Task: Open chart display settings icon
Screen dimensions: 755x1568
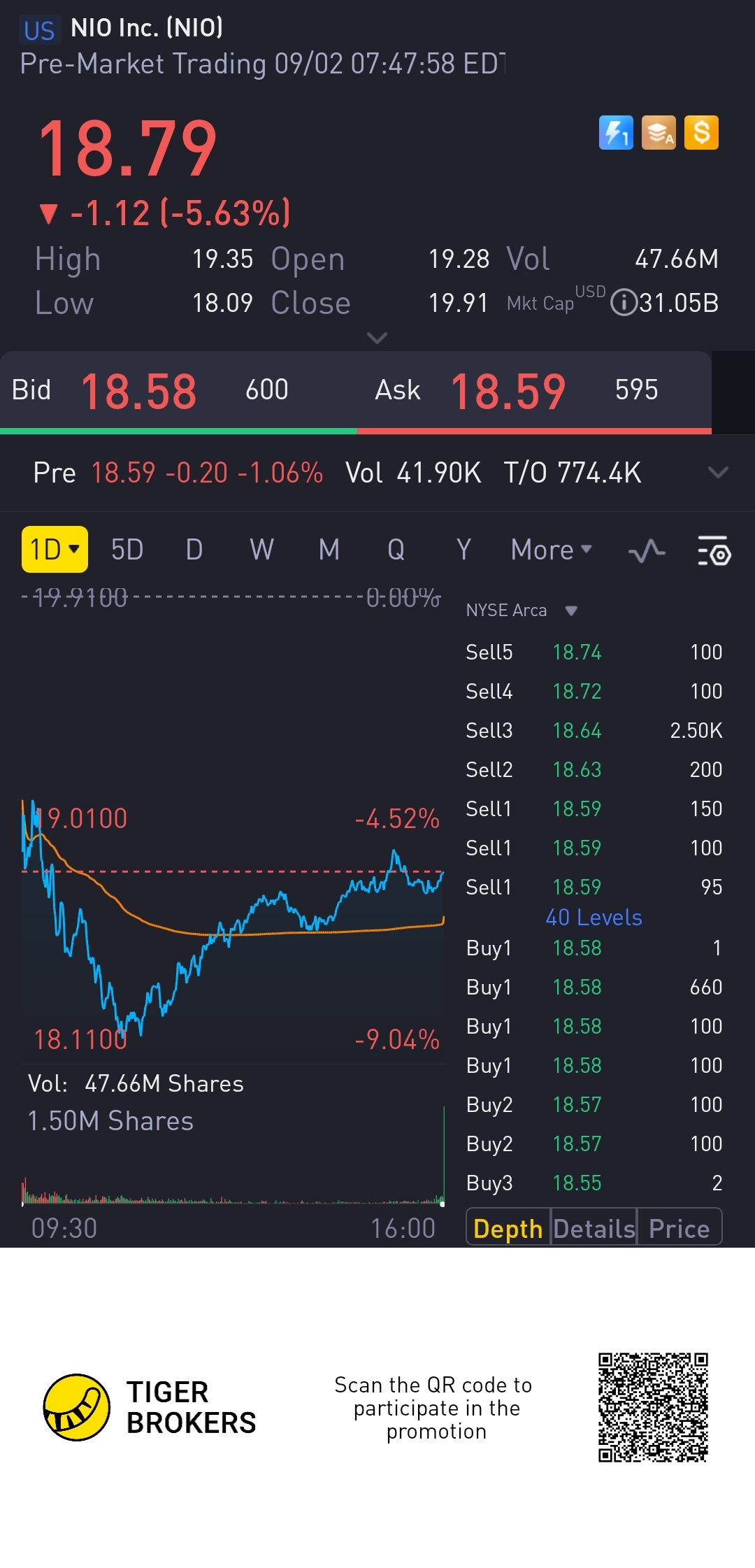Action: pos(714,551)
